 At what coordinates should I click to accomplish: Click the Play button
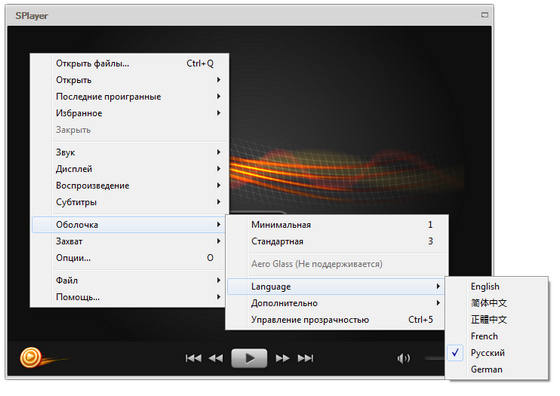click(x=249, y=358)
